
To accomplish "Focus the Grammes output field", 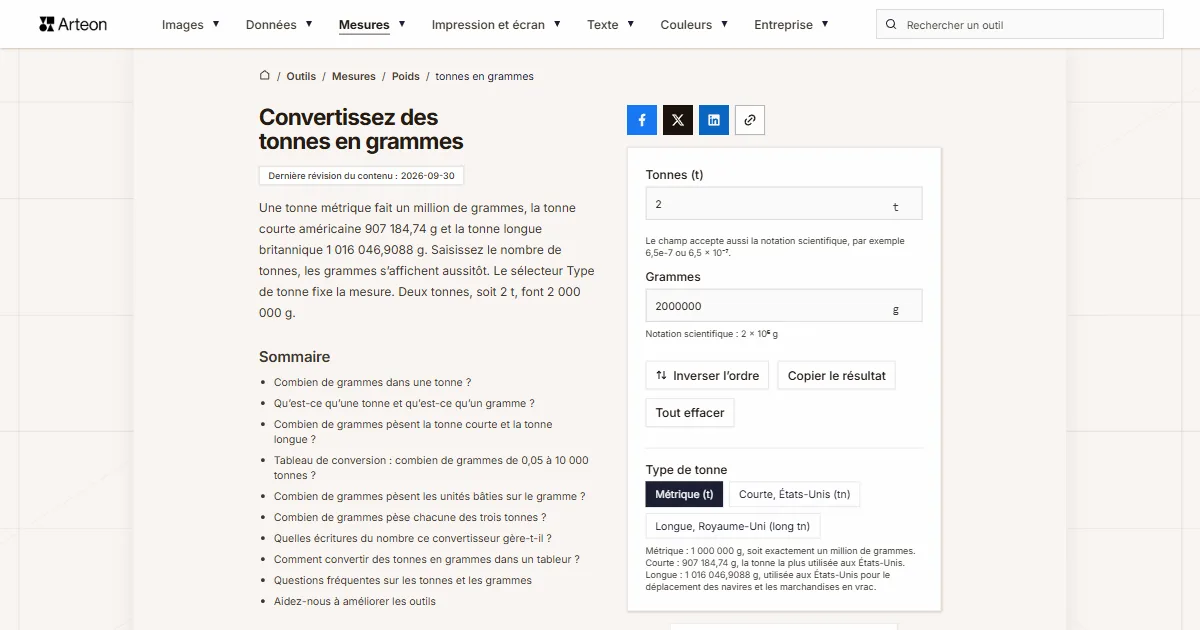I will 784,306.
